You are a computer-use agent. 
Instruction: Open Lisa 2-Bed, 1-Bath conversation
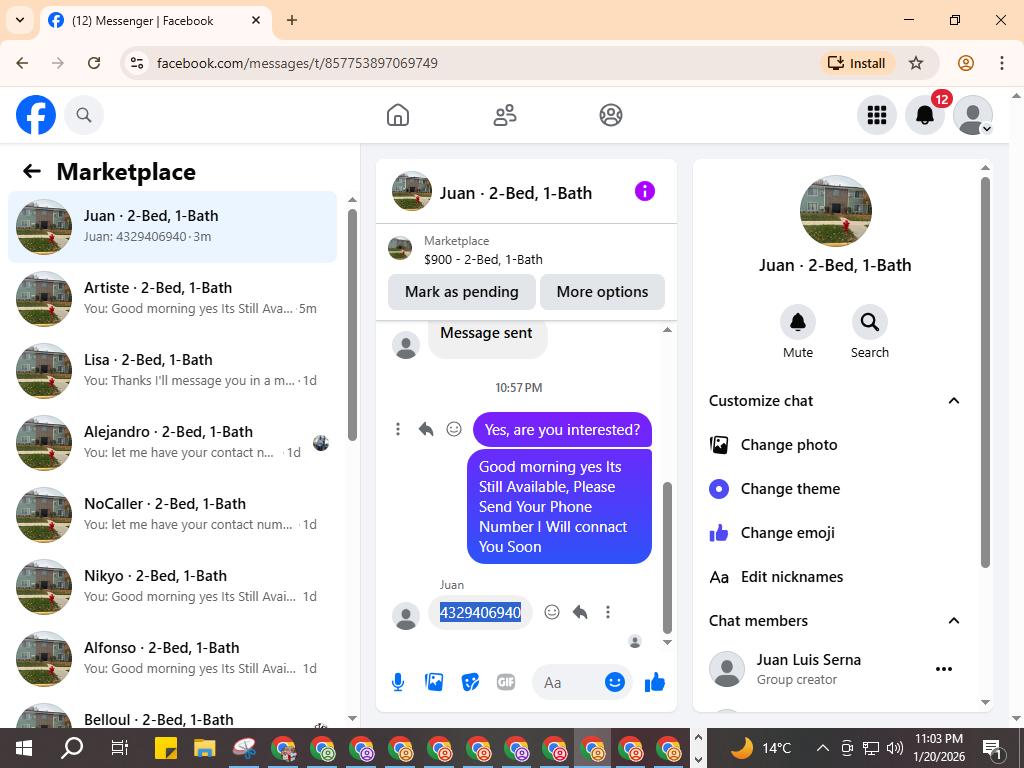(172, 370)
